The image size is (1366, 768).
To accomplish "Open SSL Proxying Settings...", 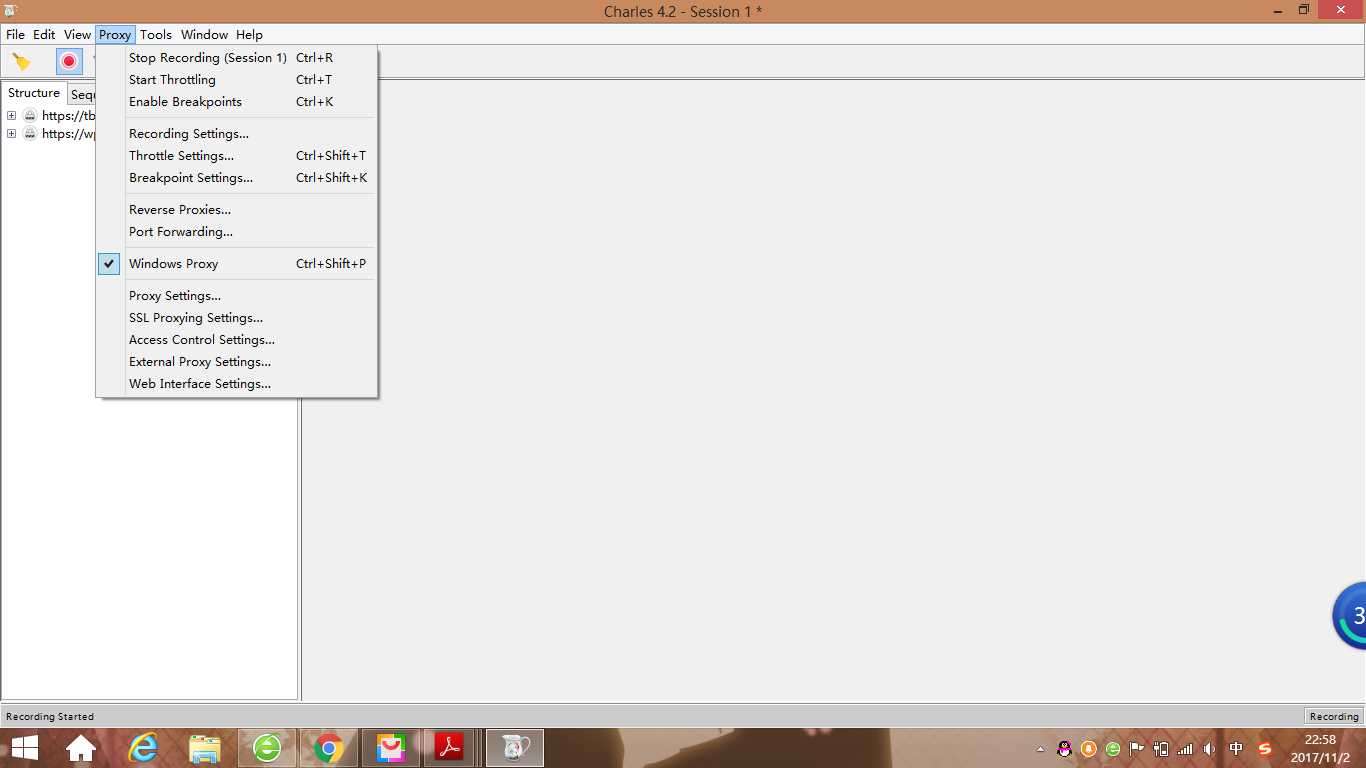I will pyautogui.click(x=237, y=318).
